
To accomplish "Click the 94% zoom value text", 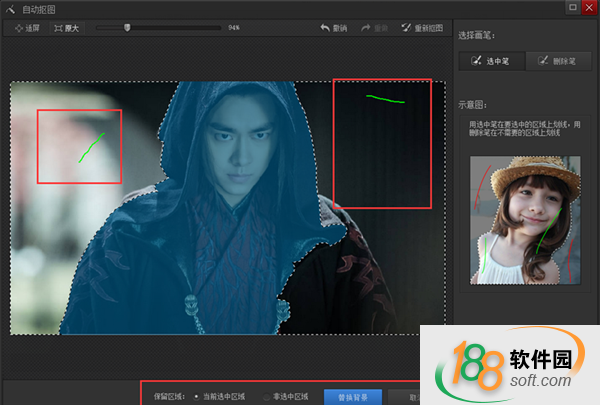I will [x=234, y=28].
